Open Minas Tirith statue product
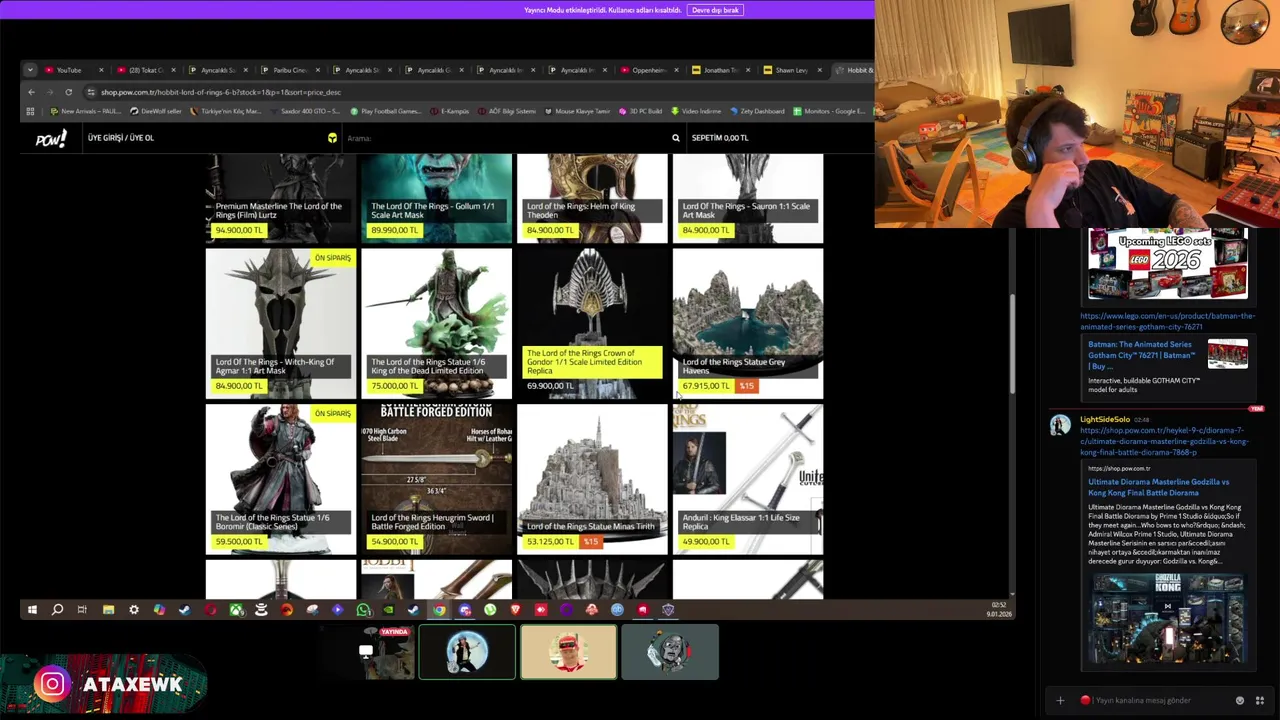This screenshot has height=720, width=1280. pos(592,479)
